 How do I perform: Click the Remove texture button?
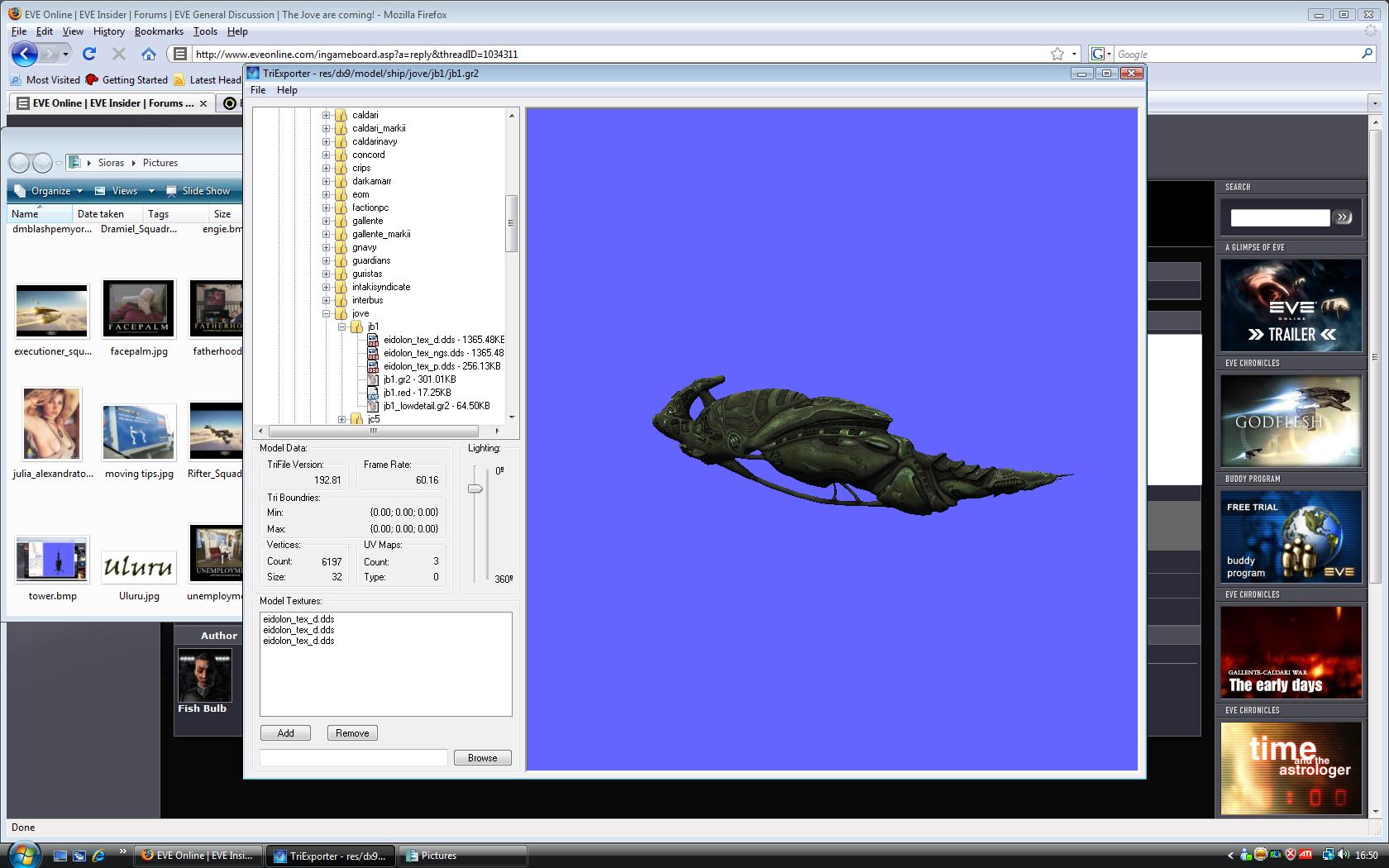click(x=352, y=733)
